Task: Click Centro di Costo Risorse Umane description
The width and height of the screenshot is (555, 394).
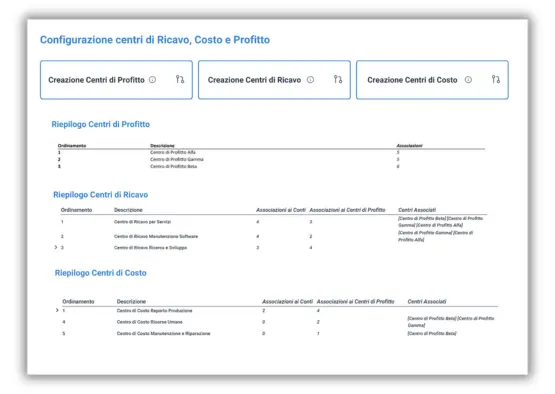Action: click(149, 322)
